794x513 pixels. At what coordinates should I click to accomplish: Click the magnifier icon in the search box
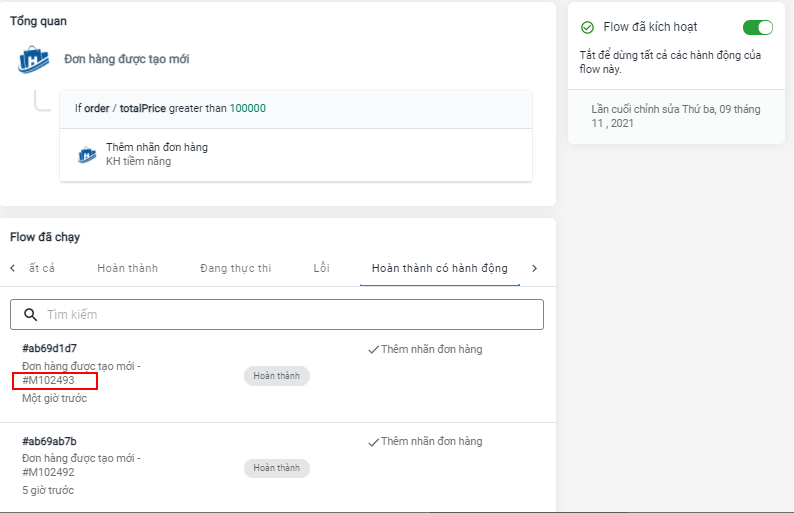[30, 315]
